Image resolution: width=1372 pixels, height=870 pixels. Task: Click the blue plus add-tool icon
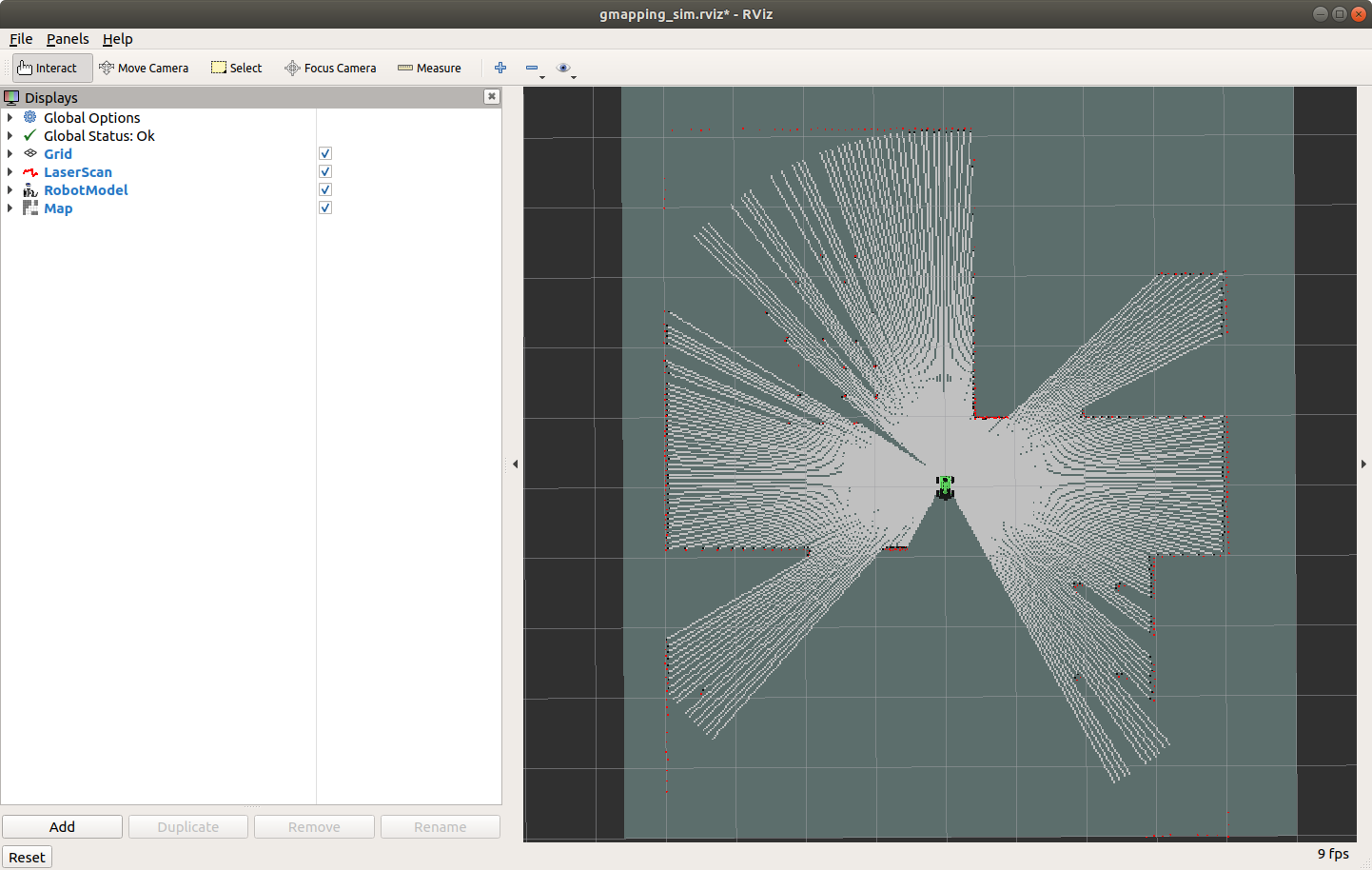pos(500,68)
